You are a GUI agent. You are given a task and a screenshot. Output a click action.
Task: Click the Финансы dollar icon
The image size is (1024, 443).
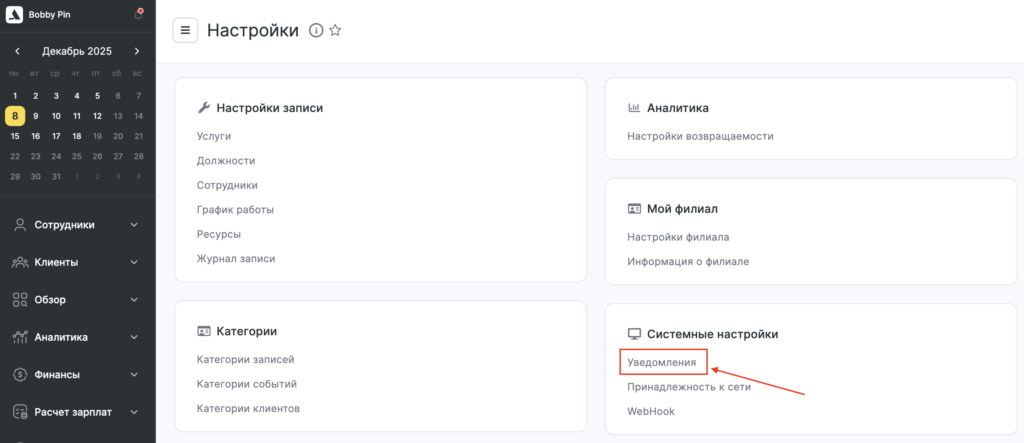click(19, 375)
